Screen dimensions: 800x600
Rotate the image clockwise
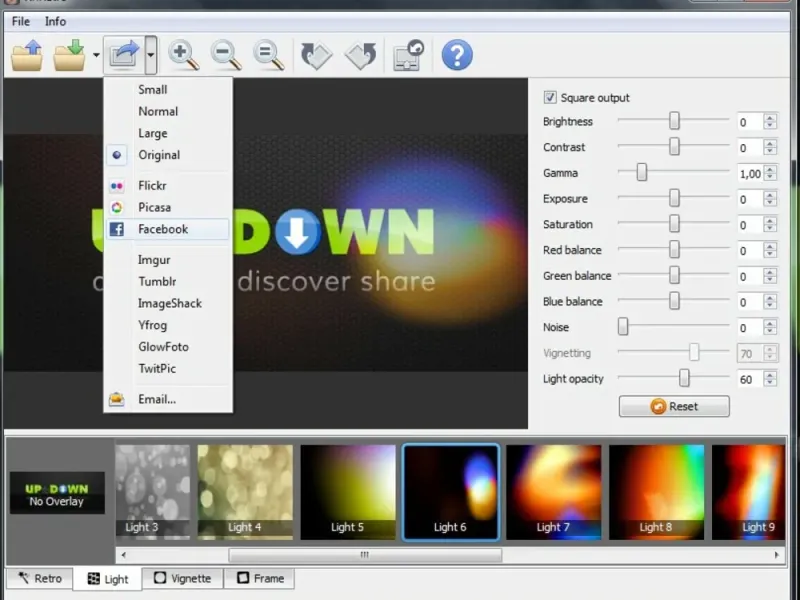(x=317, y=55)
